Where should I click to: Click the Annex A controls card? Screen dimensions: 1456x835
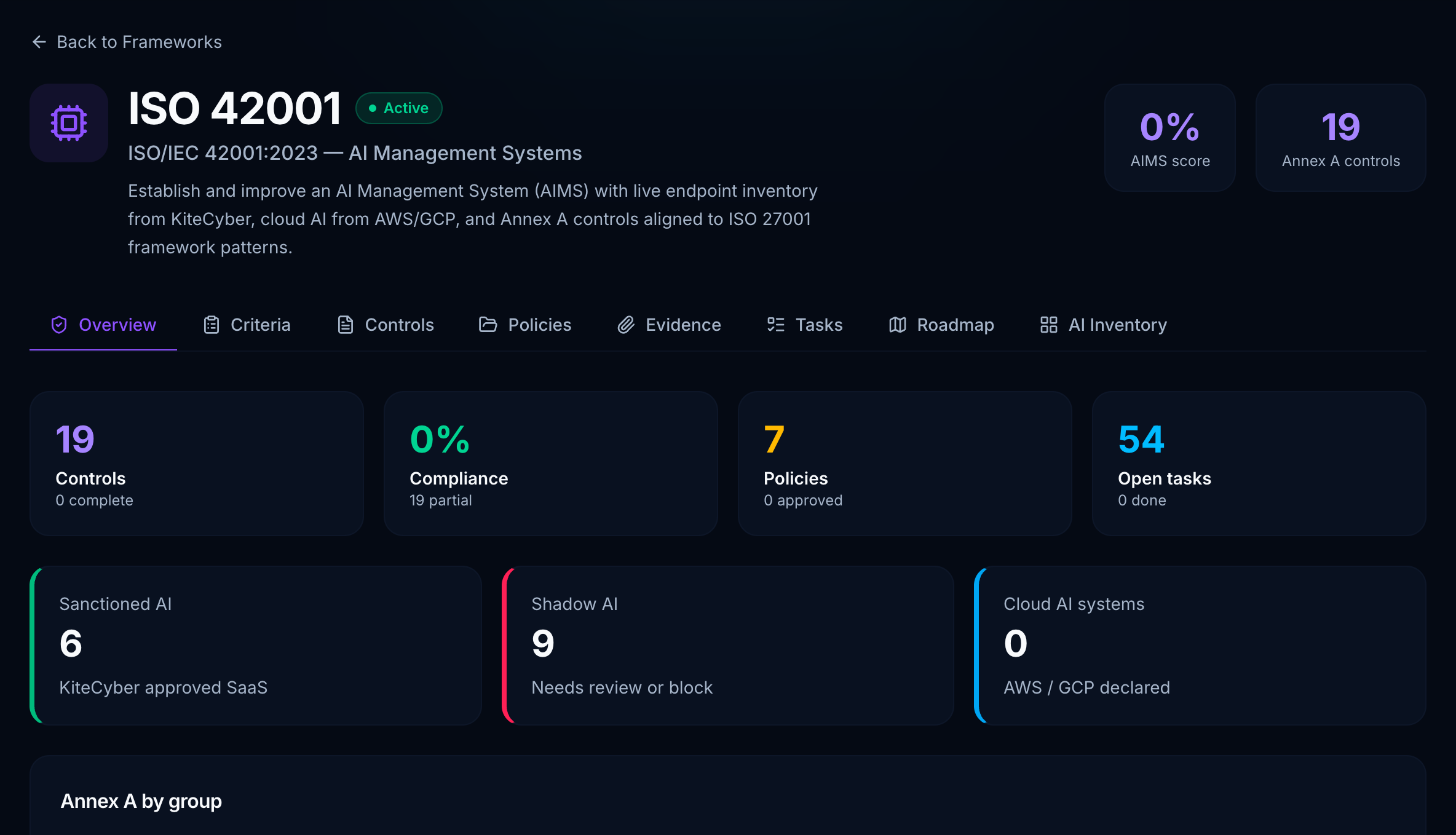click(x=1341, y=138)
